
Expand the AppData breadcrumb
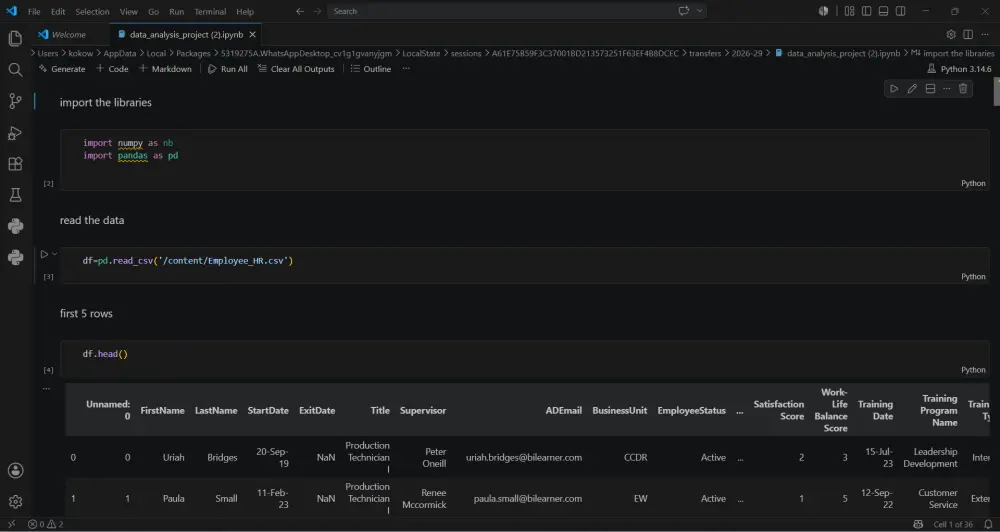click(x=120, y=54)
